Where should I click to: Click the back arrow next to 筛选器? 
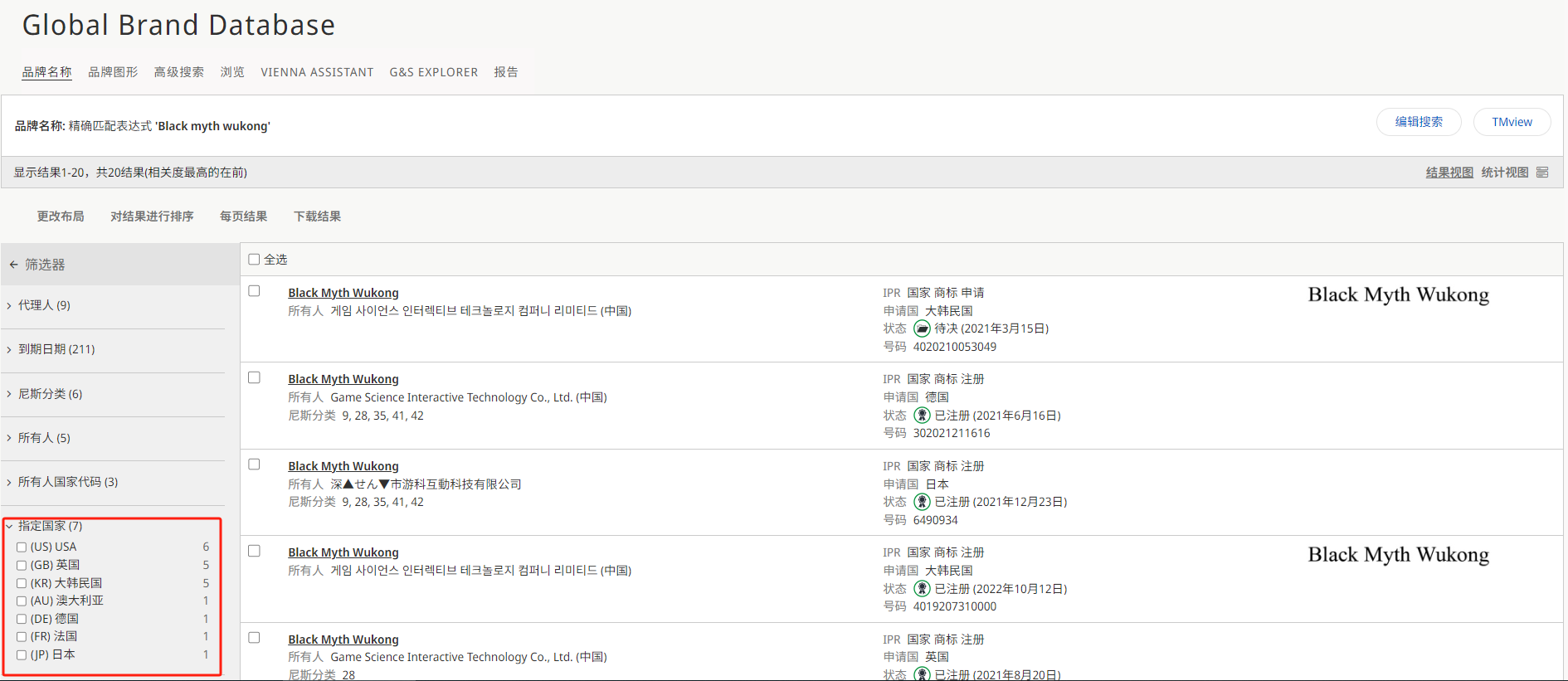13,265
